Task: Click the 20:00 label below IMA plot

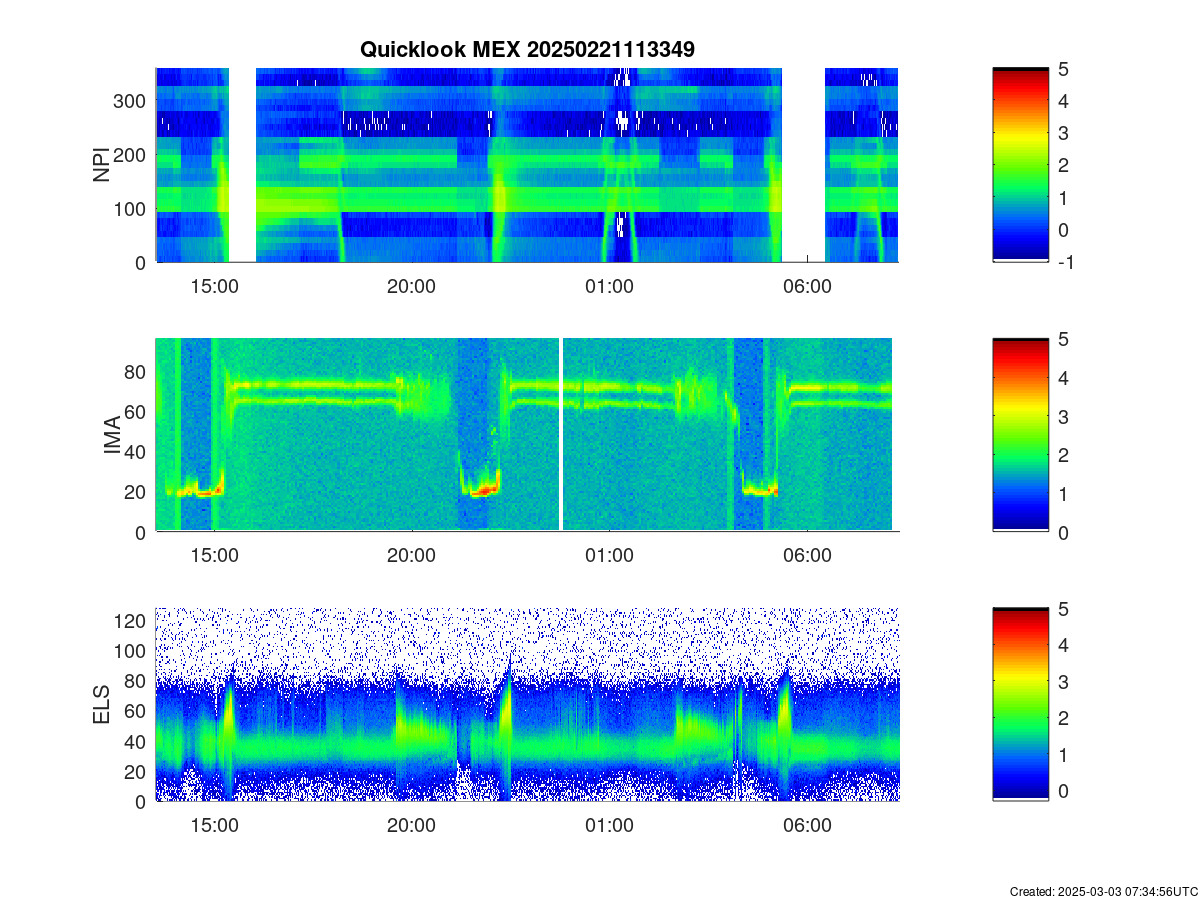Action: click(x=411, y=555)
